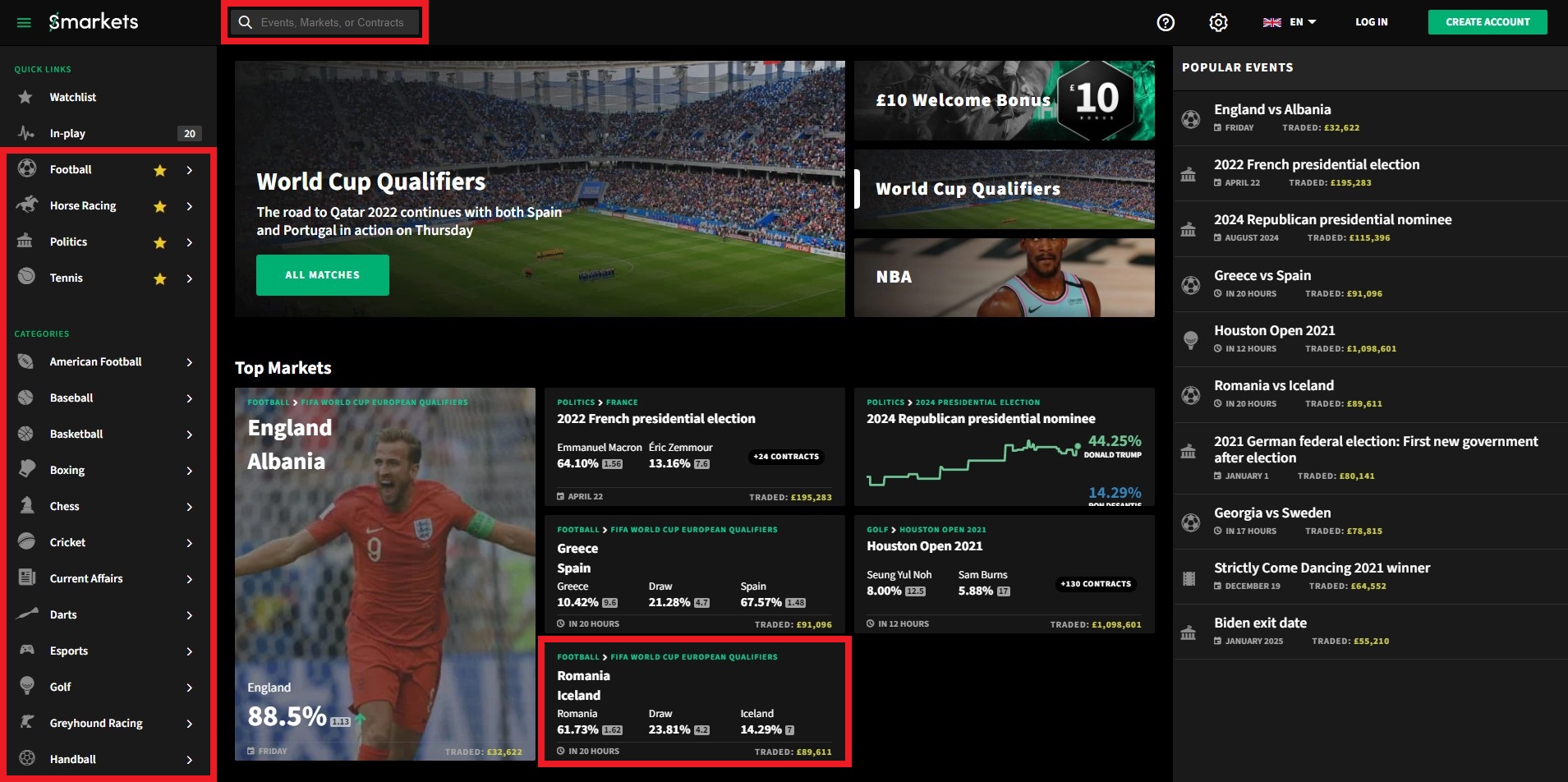The image size is (1568, 782).
Task: Open the hamburger menu beside Smarkets logo
Action: point(24,23)
